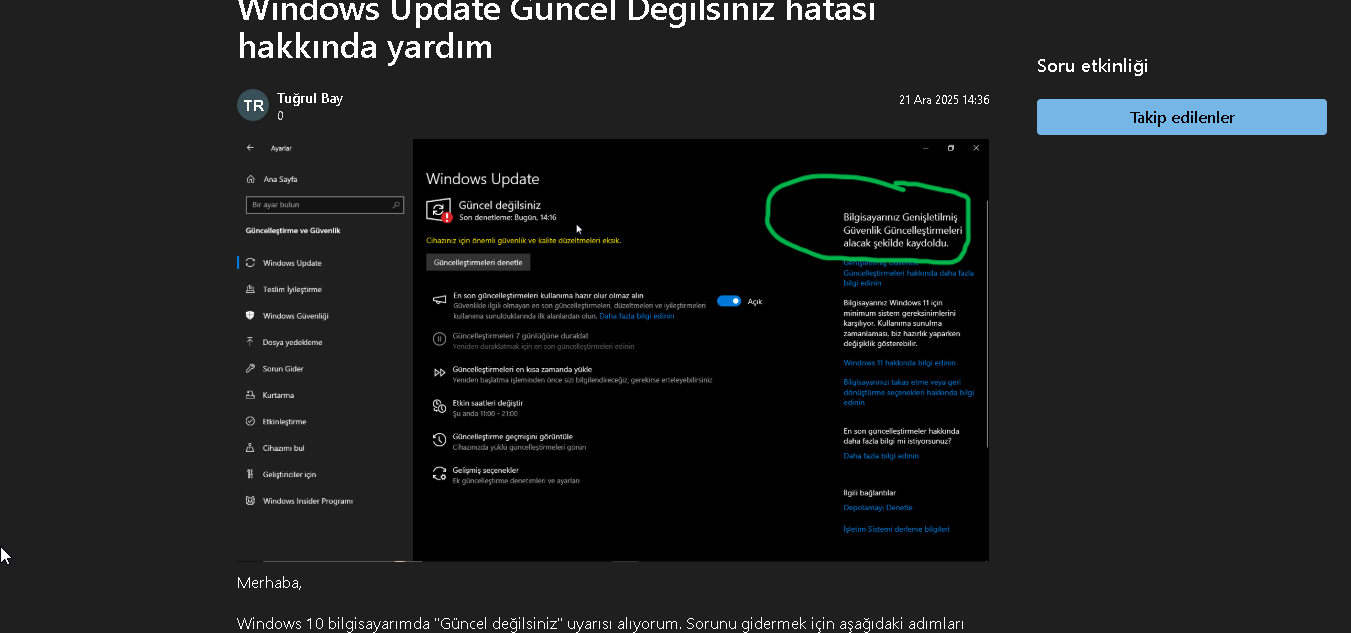Click the fast-forward icon for quick install

439,373
